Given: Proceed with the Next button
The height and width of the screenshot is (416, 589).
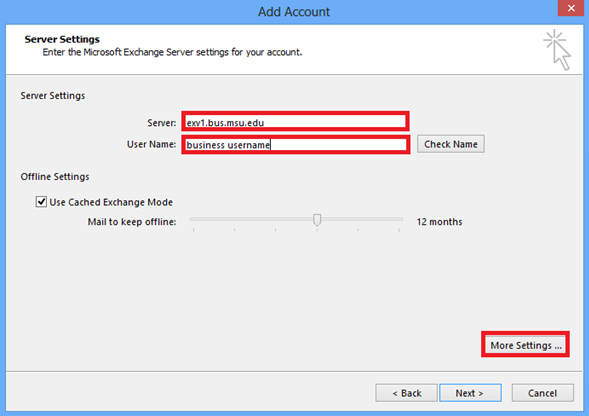Looking at the screenshot, I should click(470, 393).
